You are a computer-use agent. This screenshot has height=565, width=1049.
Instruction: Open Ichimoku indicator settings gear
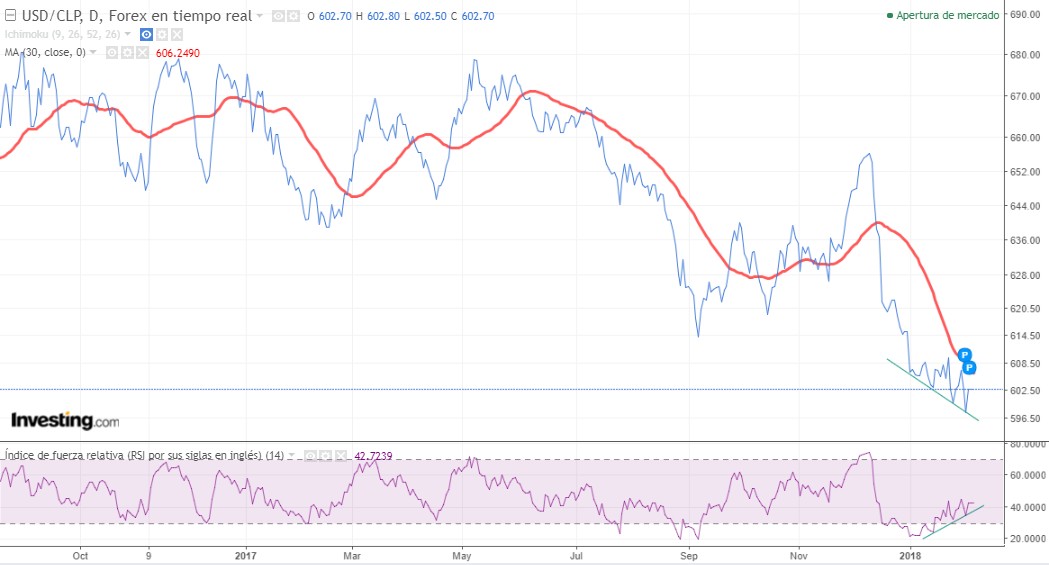pos(161,34)
